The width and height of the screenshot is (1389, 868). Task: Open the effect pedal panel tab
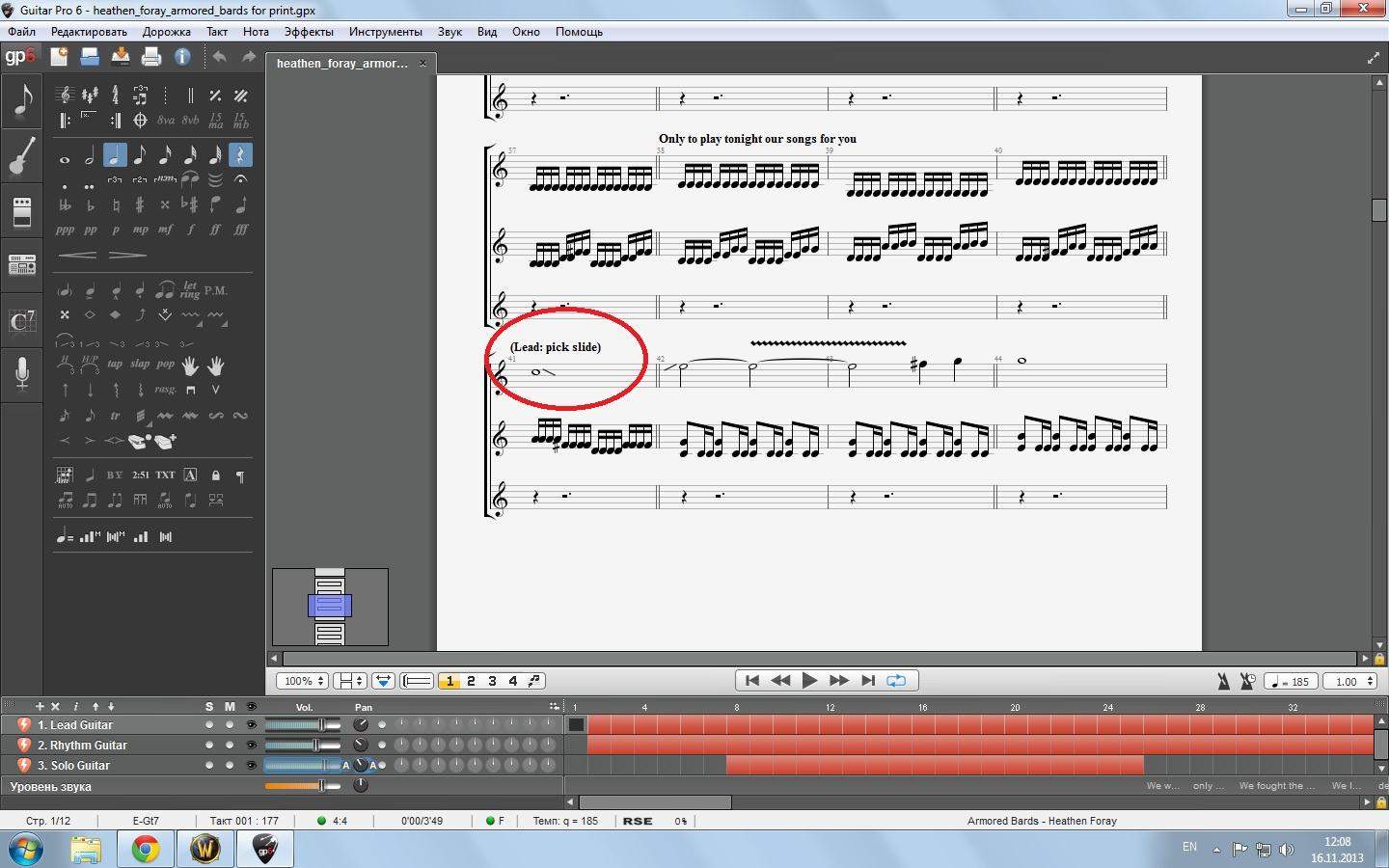point(22,211)
